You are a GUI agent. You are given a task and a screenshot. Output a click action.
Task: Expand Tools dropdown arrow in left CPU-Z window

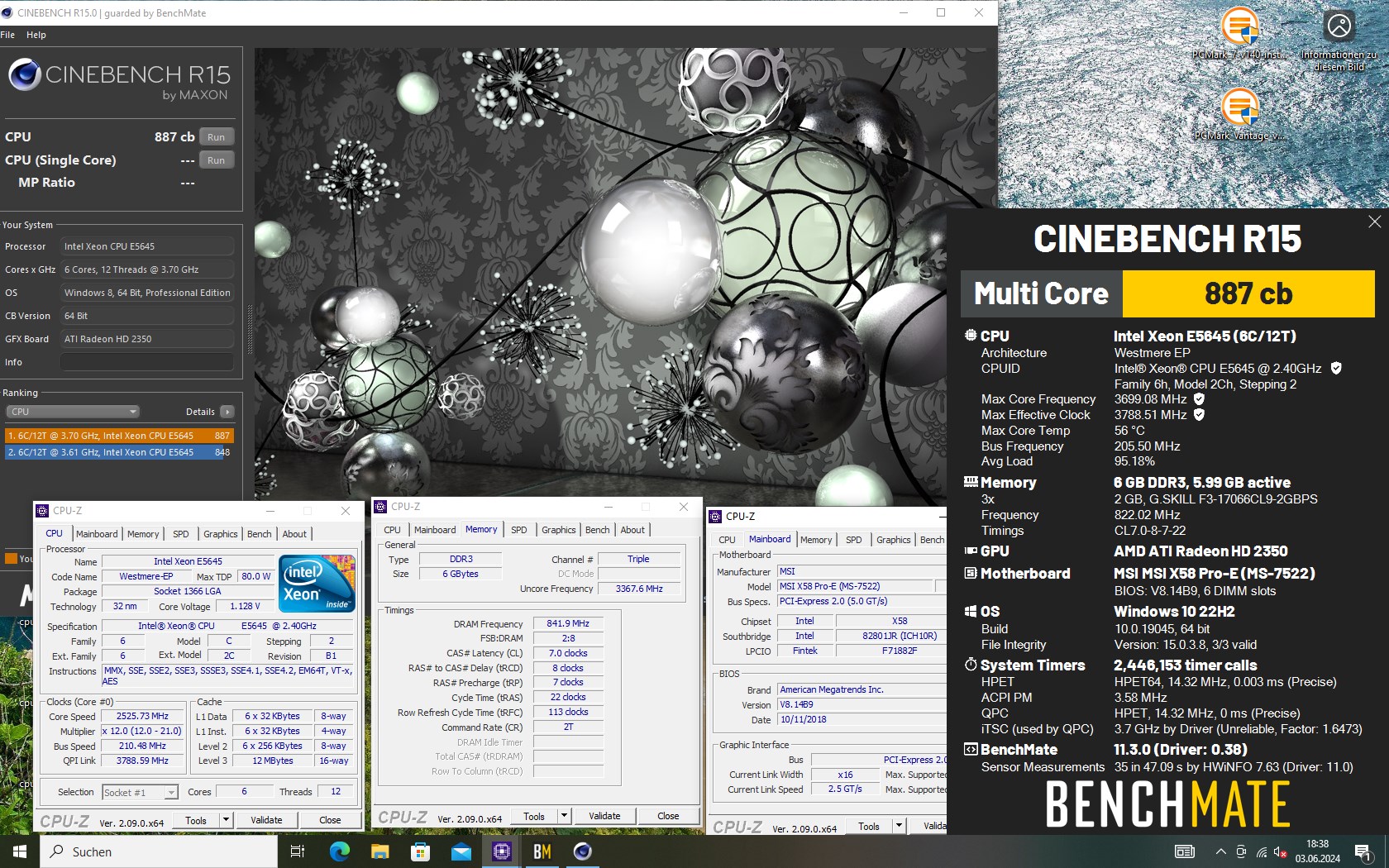pos(226,820)
